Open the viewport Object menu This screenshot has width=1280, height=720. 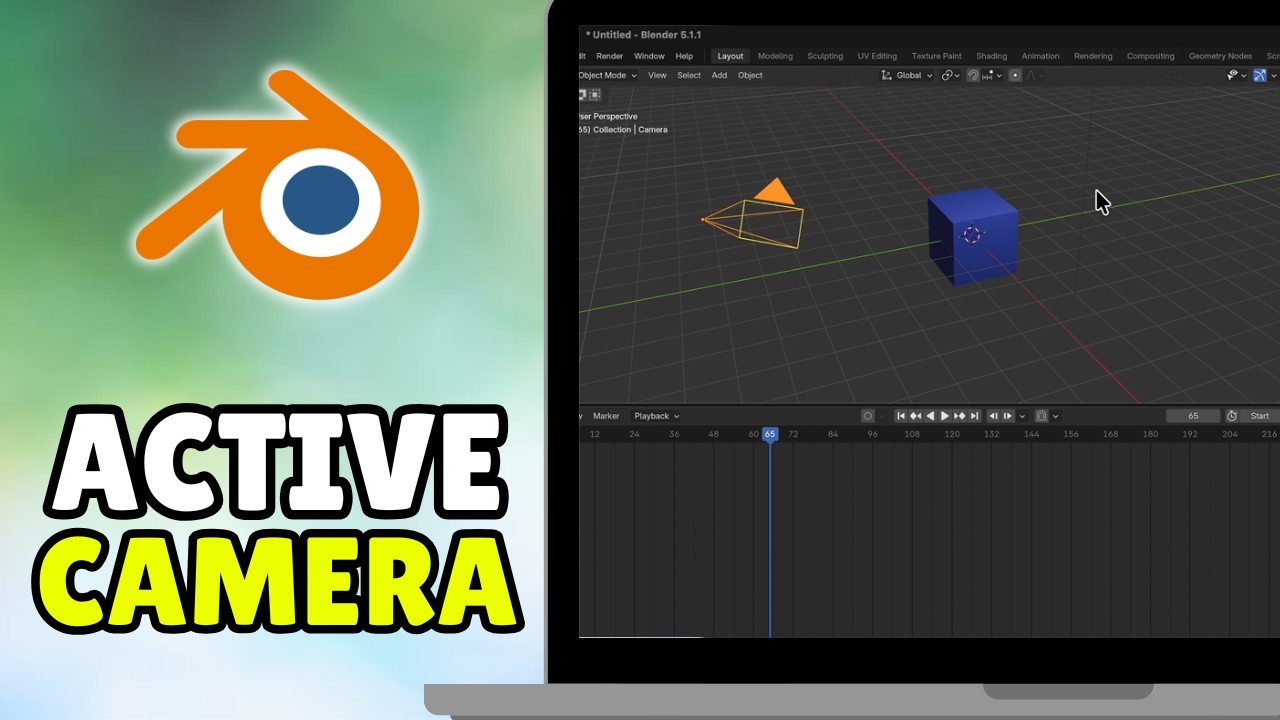click(x=750, y=75)
